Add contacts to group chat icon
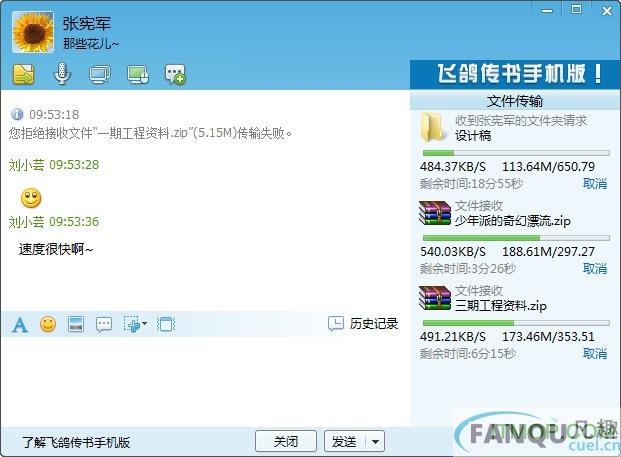This screenshot has width=621, height=457. 175,74
